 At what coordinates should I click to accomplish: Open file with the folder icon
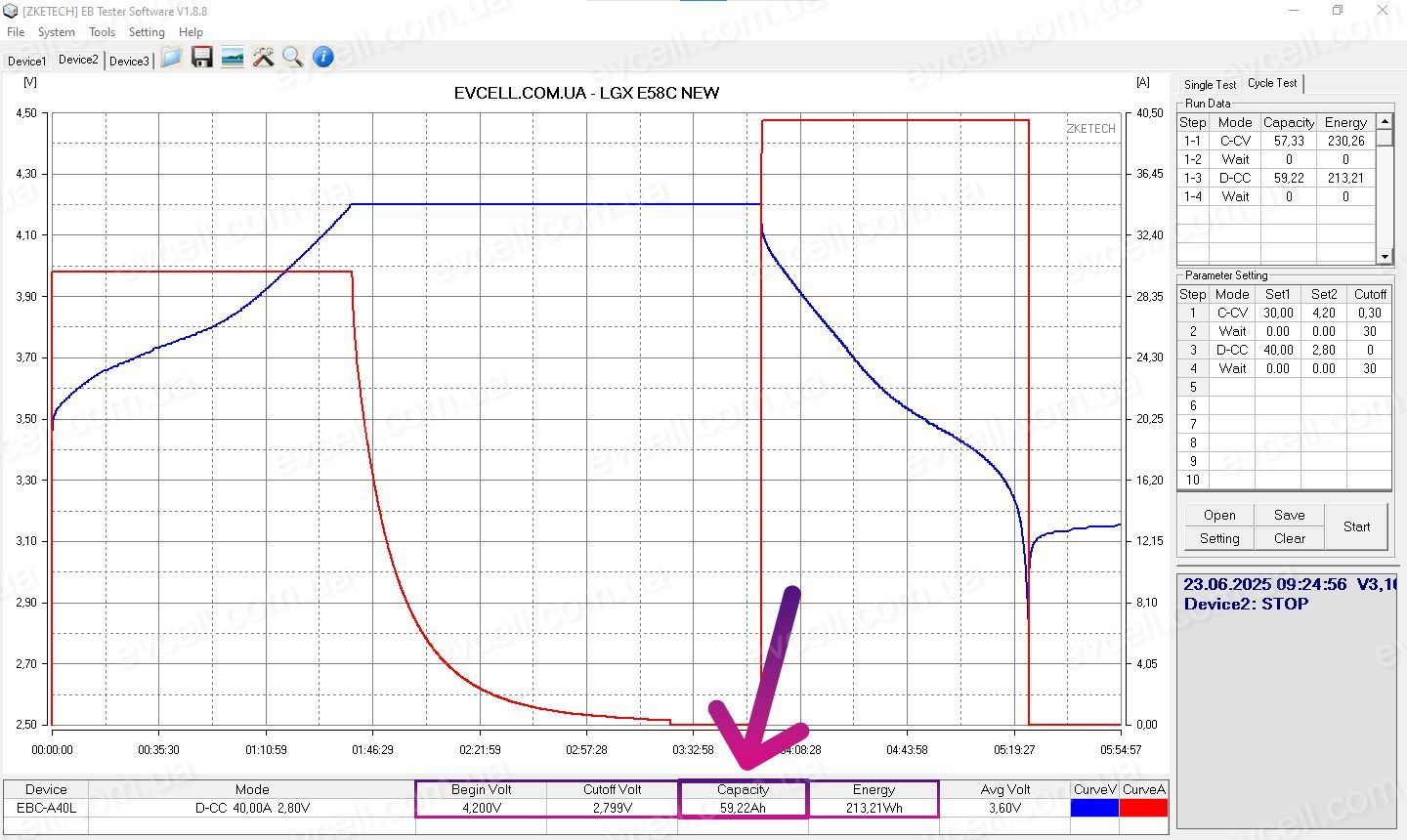pos(172,58)
